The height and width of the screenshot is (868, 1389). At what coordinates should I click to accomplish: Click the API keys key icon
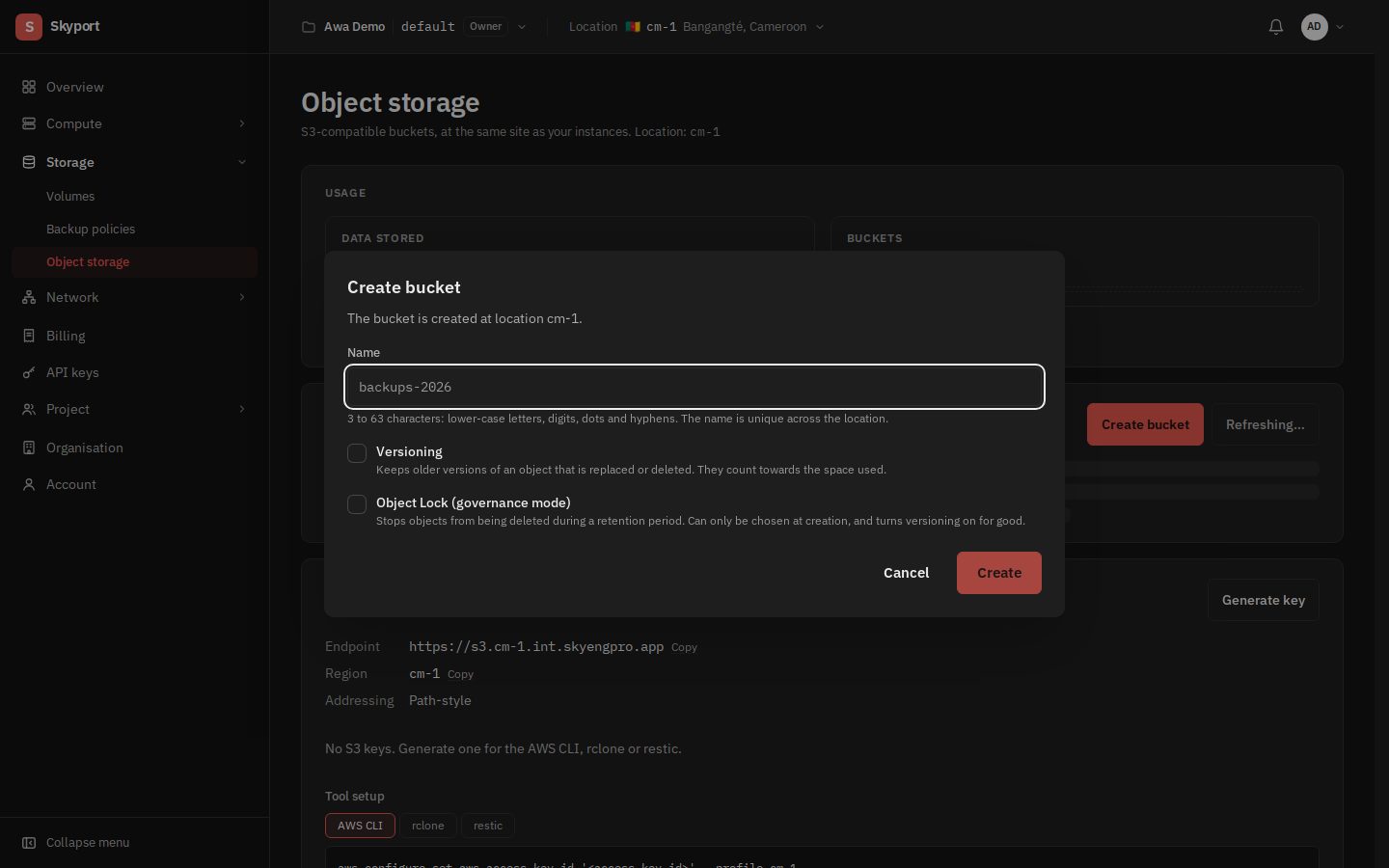click(x=29, y=372)
